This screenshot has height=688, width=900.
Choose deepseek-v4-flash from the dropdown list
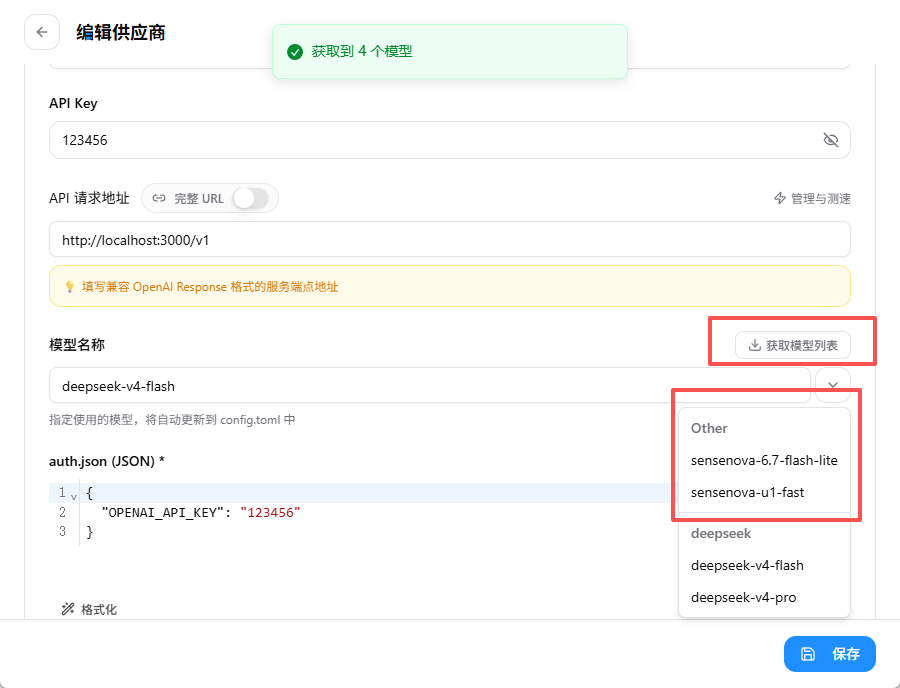point(764,565)
